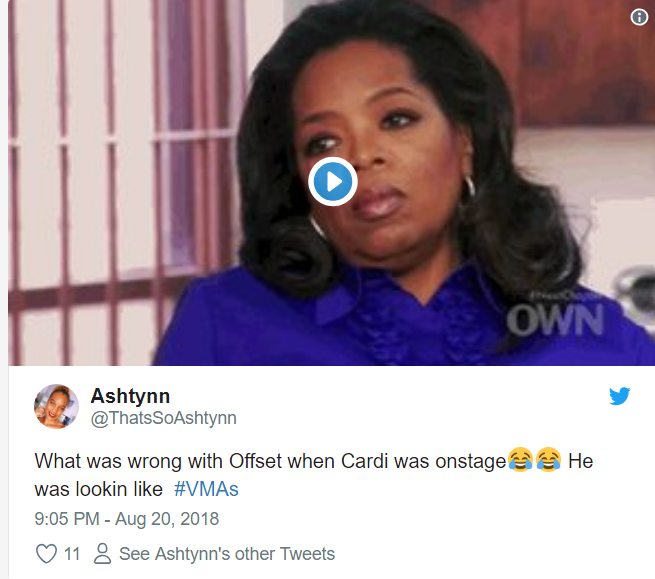The height and width of the screenshot is (579, 655).
Task: Open the tweet timestamp Aug 20, 2018
Action: coord(167,519)
